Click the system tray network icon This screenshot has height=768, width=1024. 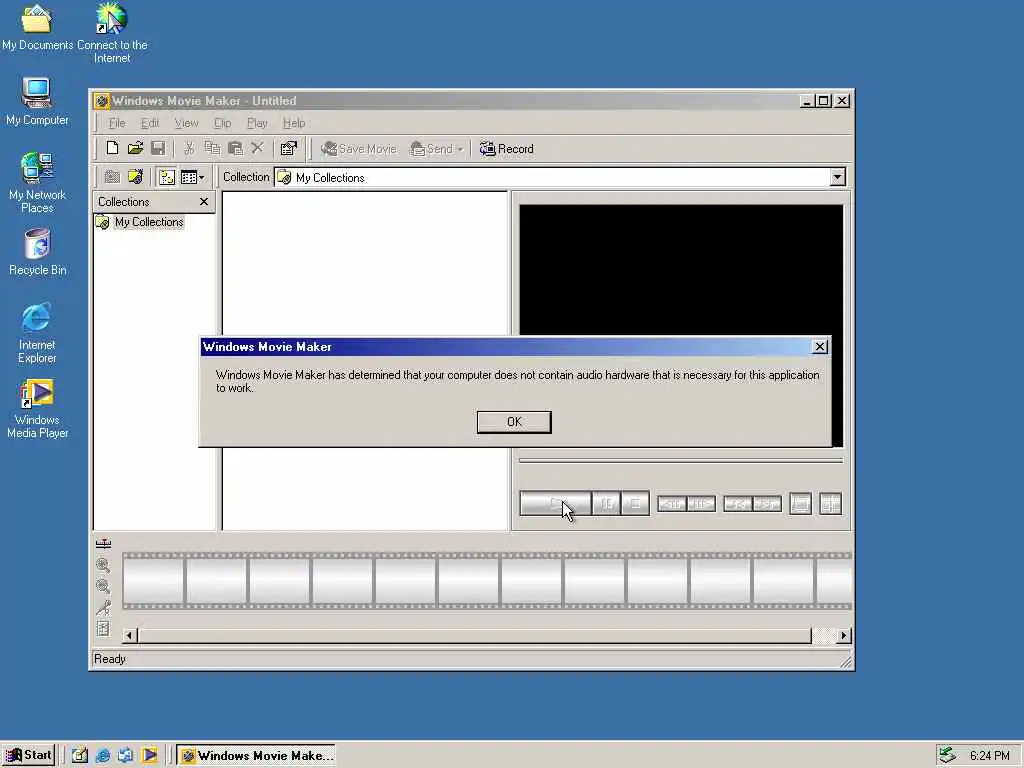[948, 756]
